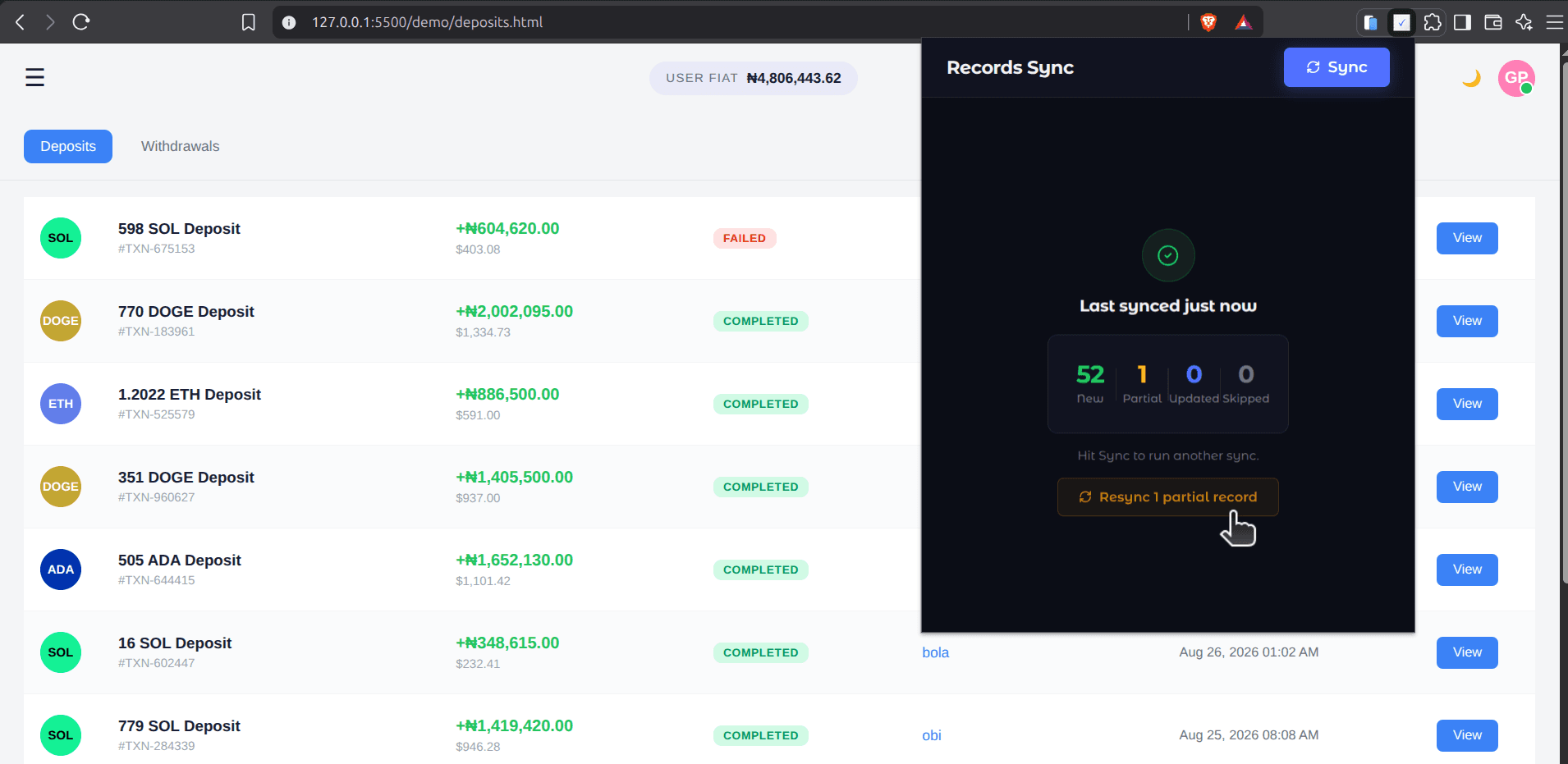View the 598 SOL Deposit
The height and width of the screenshot is (764, 1568).
[x=1467, y=238]
